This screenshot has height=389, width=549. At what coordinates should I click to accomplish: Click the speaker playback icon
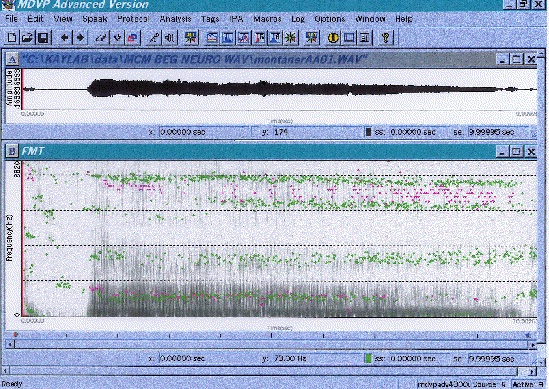(x=170, y=37)
